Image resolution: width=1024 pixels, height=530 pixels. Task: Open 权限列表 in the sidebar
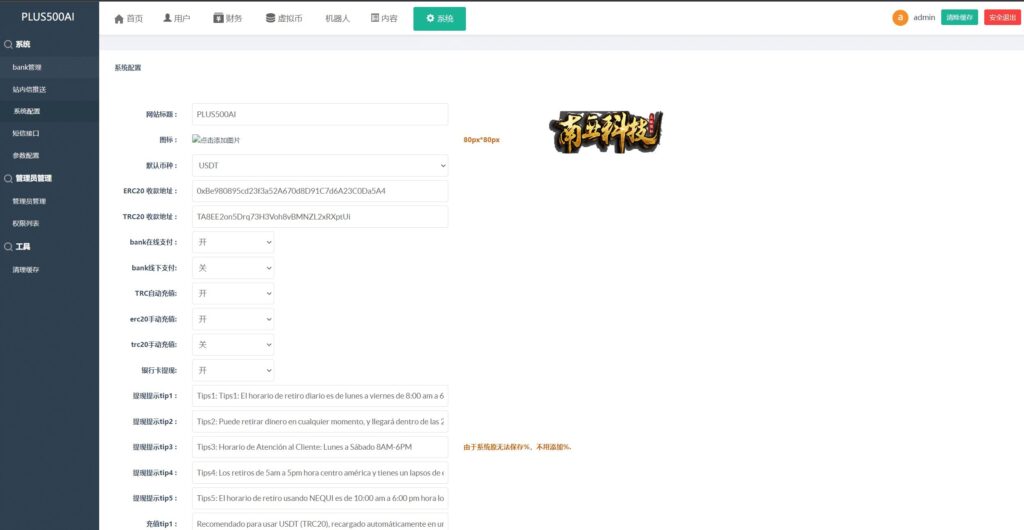pos(50,223)
